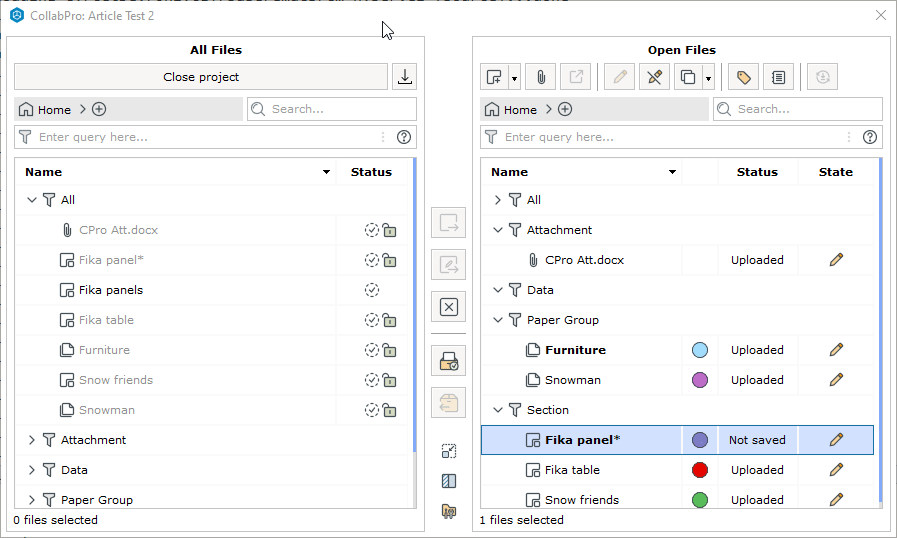Click the history revert toolbar icon
This screenshot has height=538, width=897.
[823, 77]
